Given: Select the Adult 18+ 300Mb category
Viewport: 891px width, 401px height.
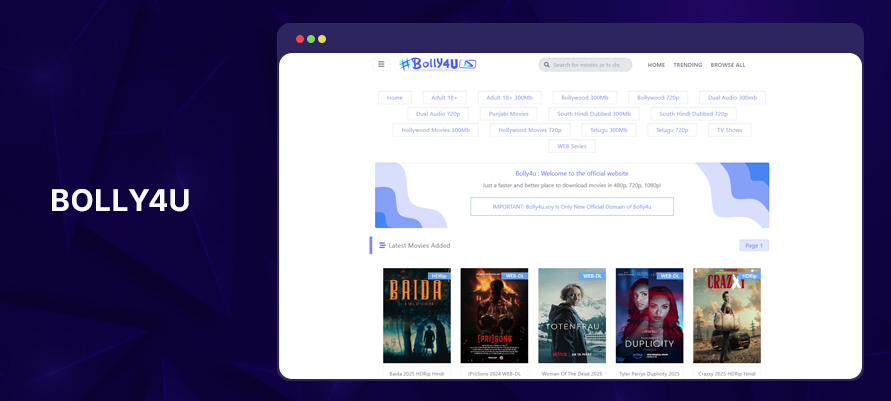Looking at the screenshot, I should [x=510, y=98].
